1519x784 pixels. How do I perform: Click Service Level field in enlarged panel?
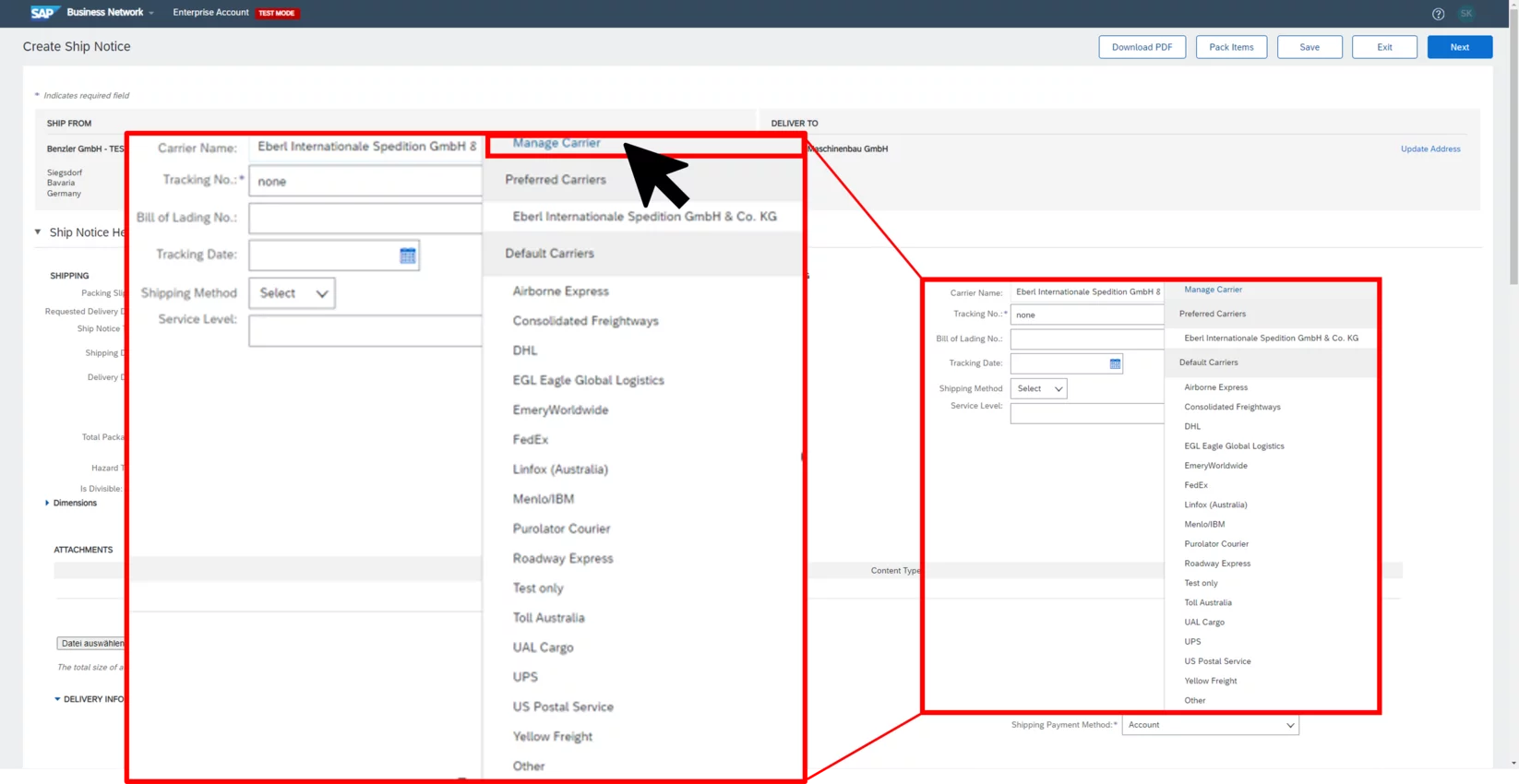point(366,331)
